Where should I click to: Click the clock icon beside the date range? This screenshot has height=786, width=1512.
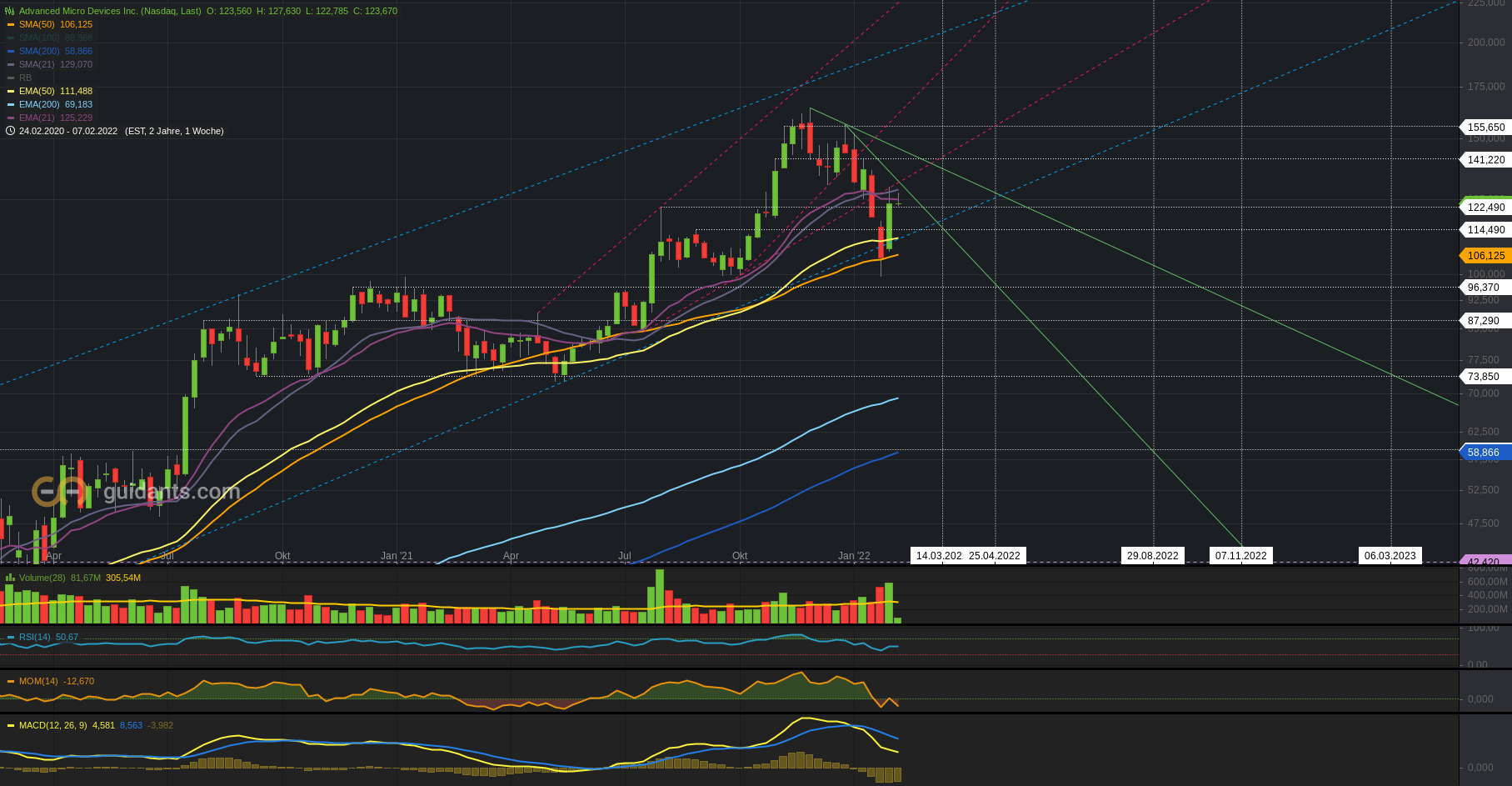point(10,131)
